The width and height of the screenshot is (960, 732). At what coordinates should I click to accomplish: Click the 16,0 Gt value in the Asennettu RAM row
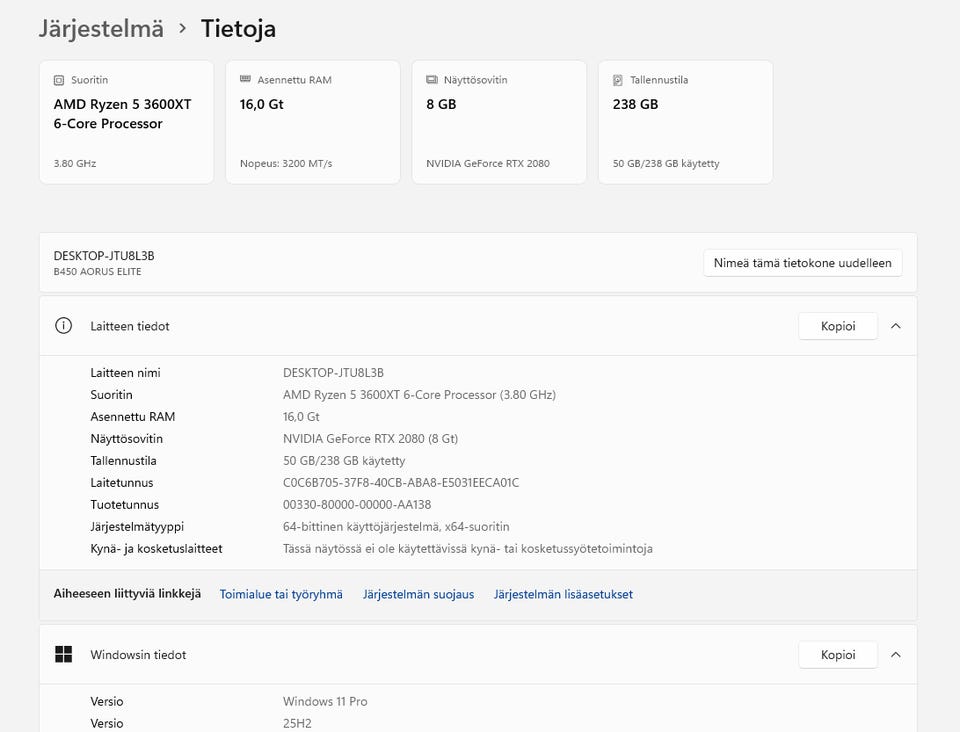click(x=301, y=417)
